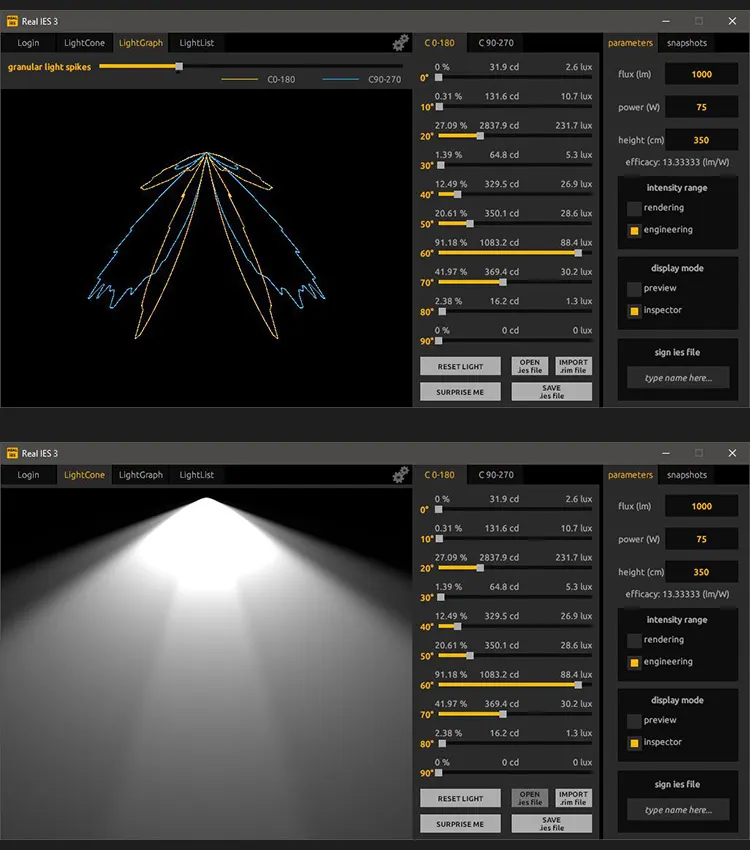The width and height of the screenshot is (750, 850).
Task: Click SAVE .ies file in the upper window
Action: coord(551,392)
